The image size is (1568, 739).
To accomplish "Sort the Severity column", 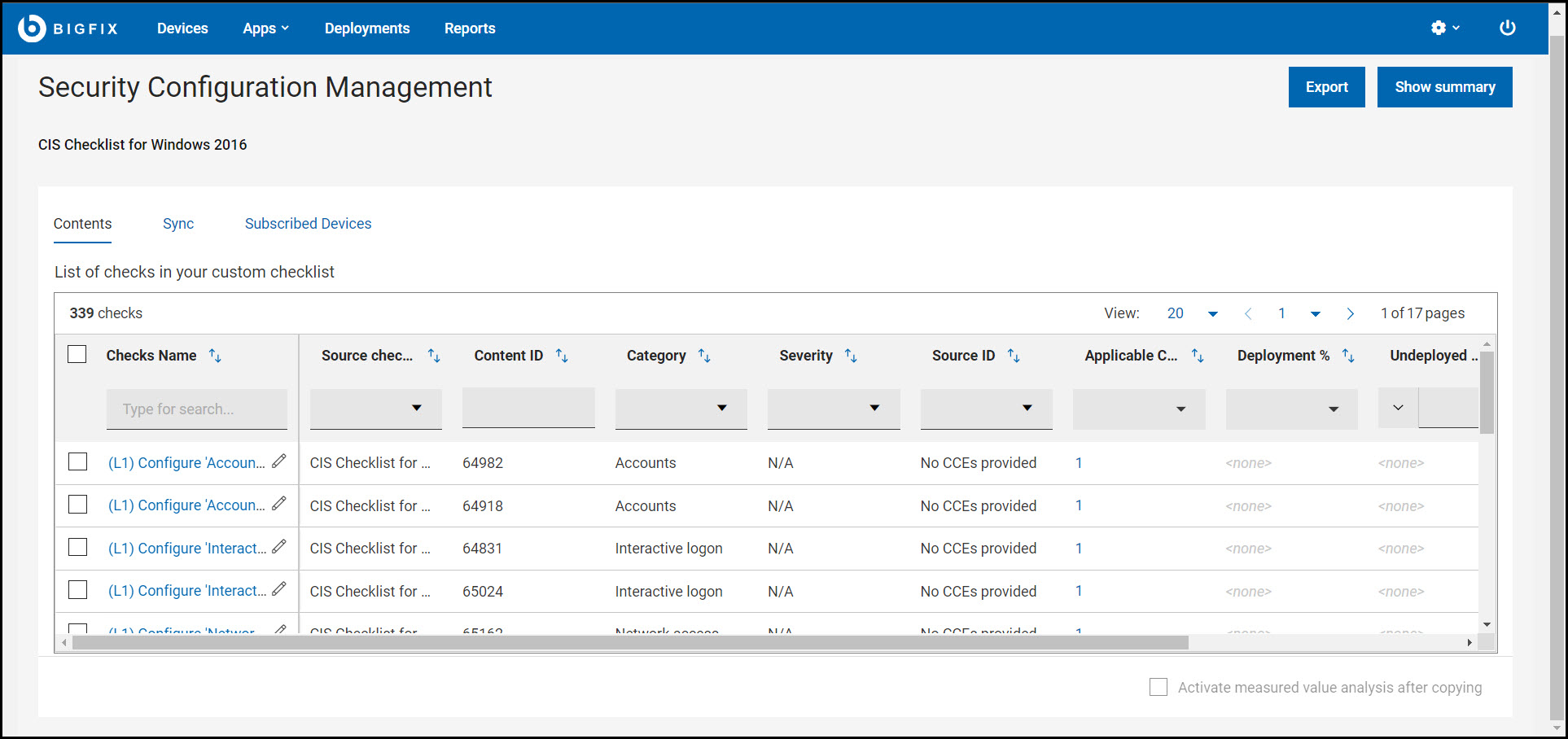I will click(851, 356).
